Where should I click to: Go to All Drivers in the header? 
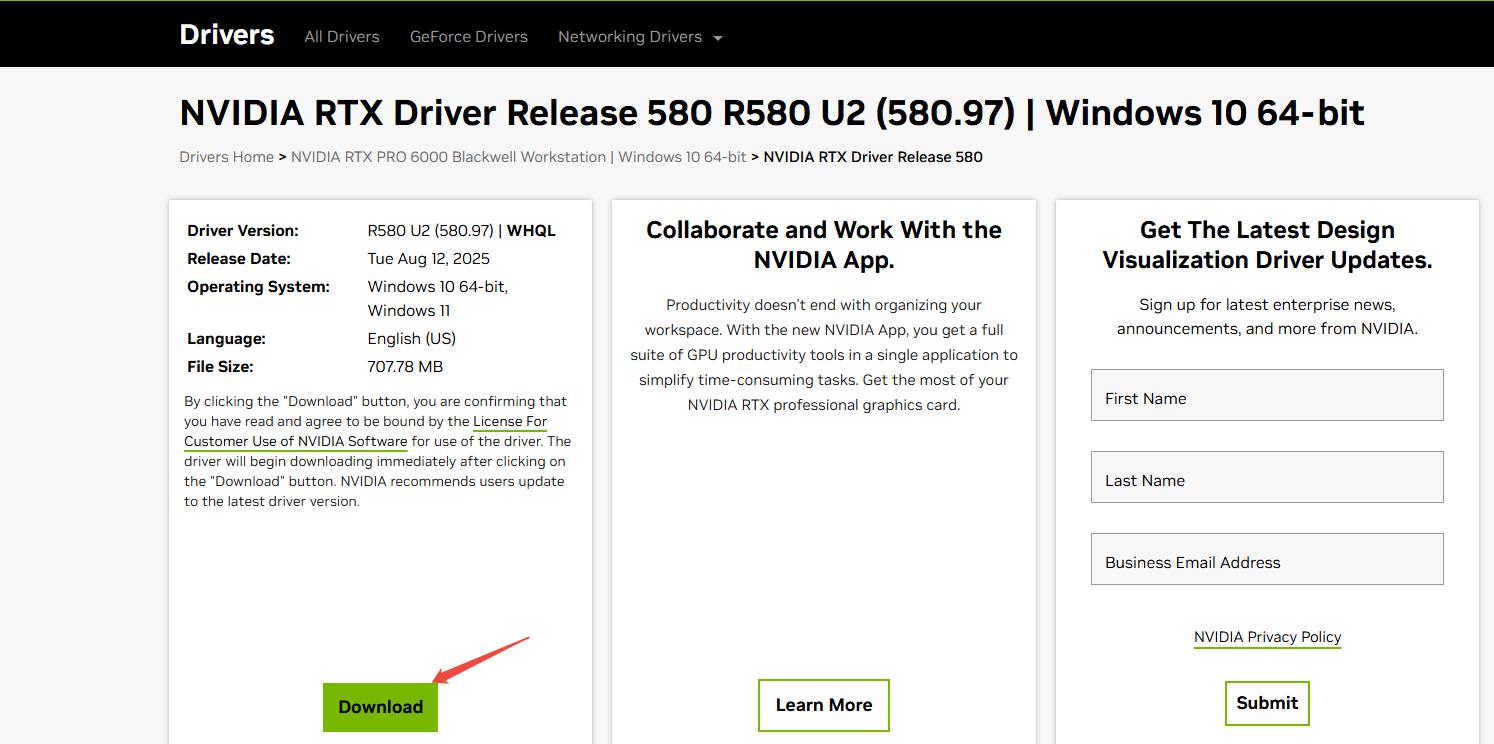pyautogui.click(x=342, y=37)
